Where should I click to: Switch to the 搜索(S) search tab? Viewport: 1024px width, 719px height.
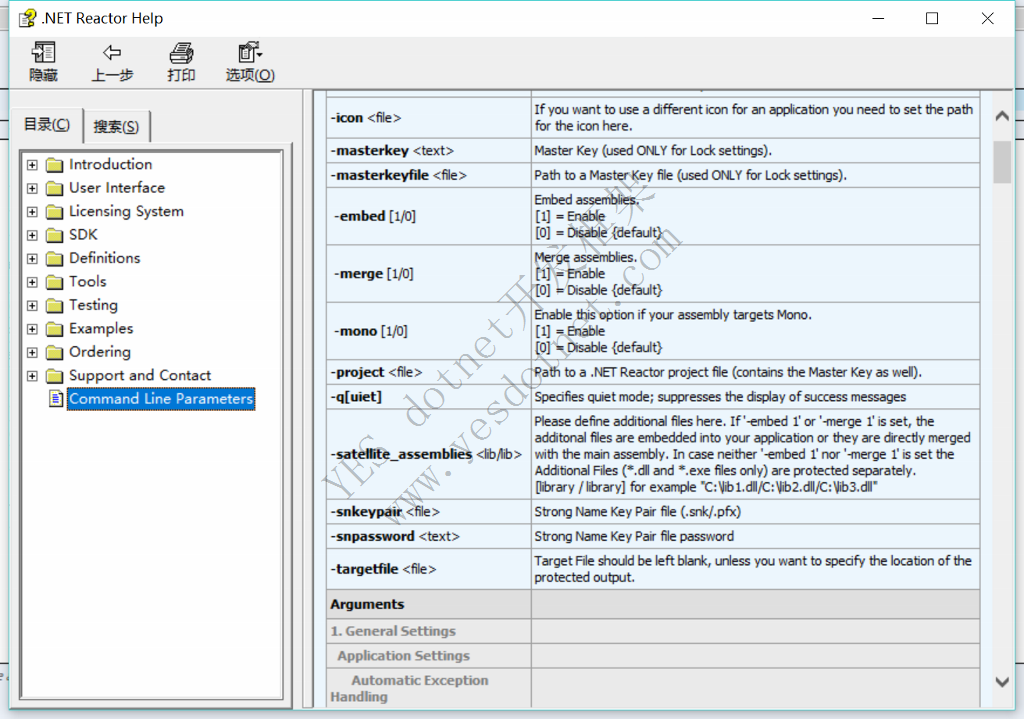pos(116,127)
